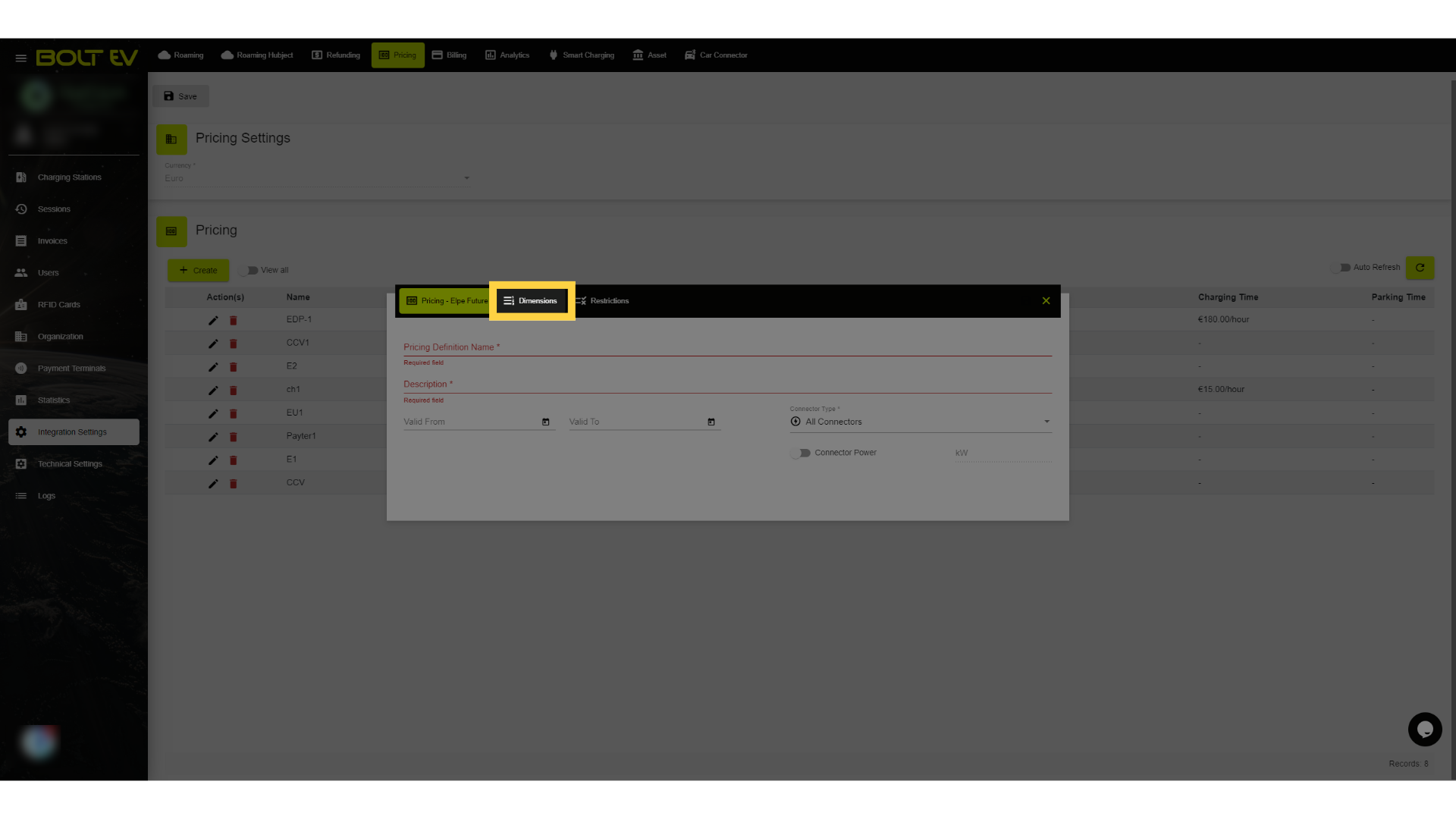Click the green refresh icon button
The width and height of the screenshot is (1456, 819).
coord(1420,268)
